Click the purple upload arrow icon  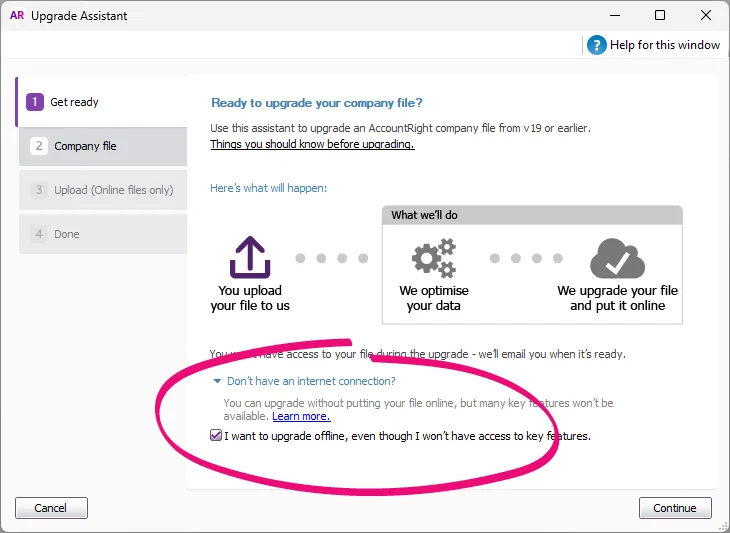[250, 257]
